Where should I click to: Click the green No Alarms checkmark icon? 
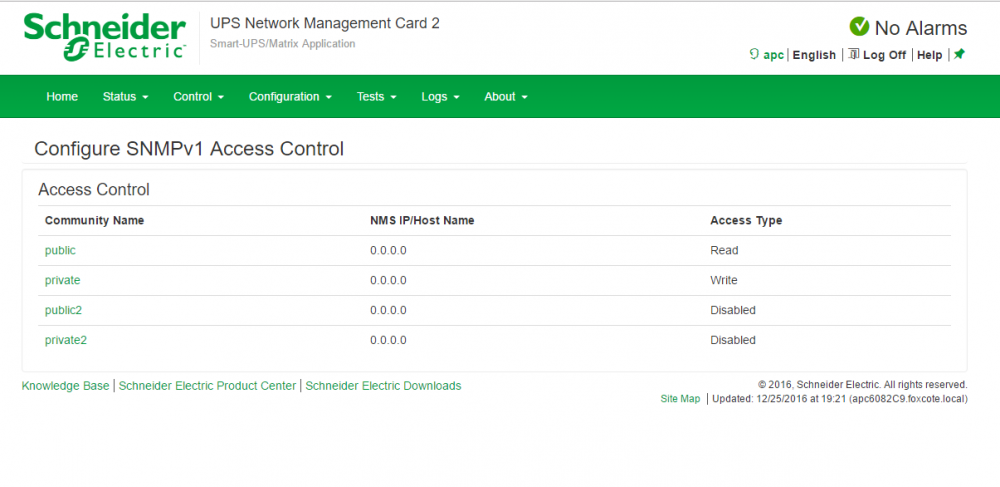tap(859, 27)
